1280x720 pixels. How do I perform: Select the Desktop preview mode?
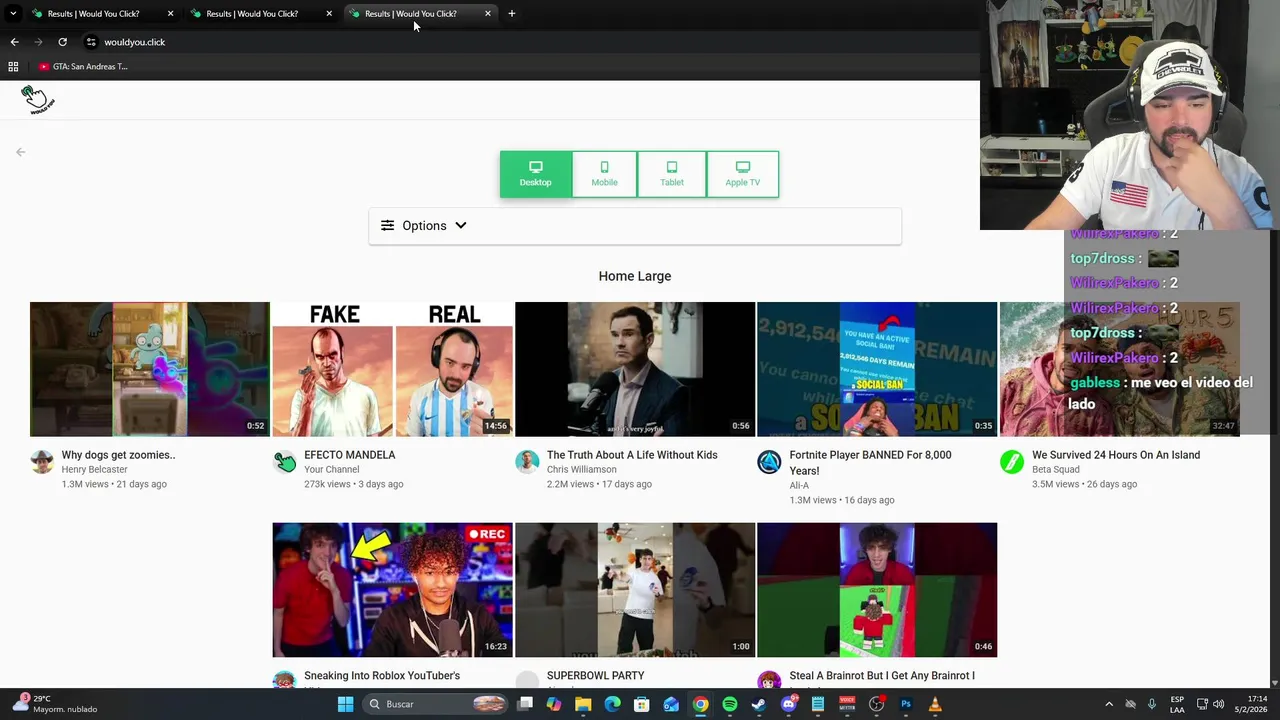tap(535, 174)
